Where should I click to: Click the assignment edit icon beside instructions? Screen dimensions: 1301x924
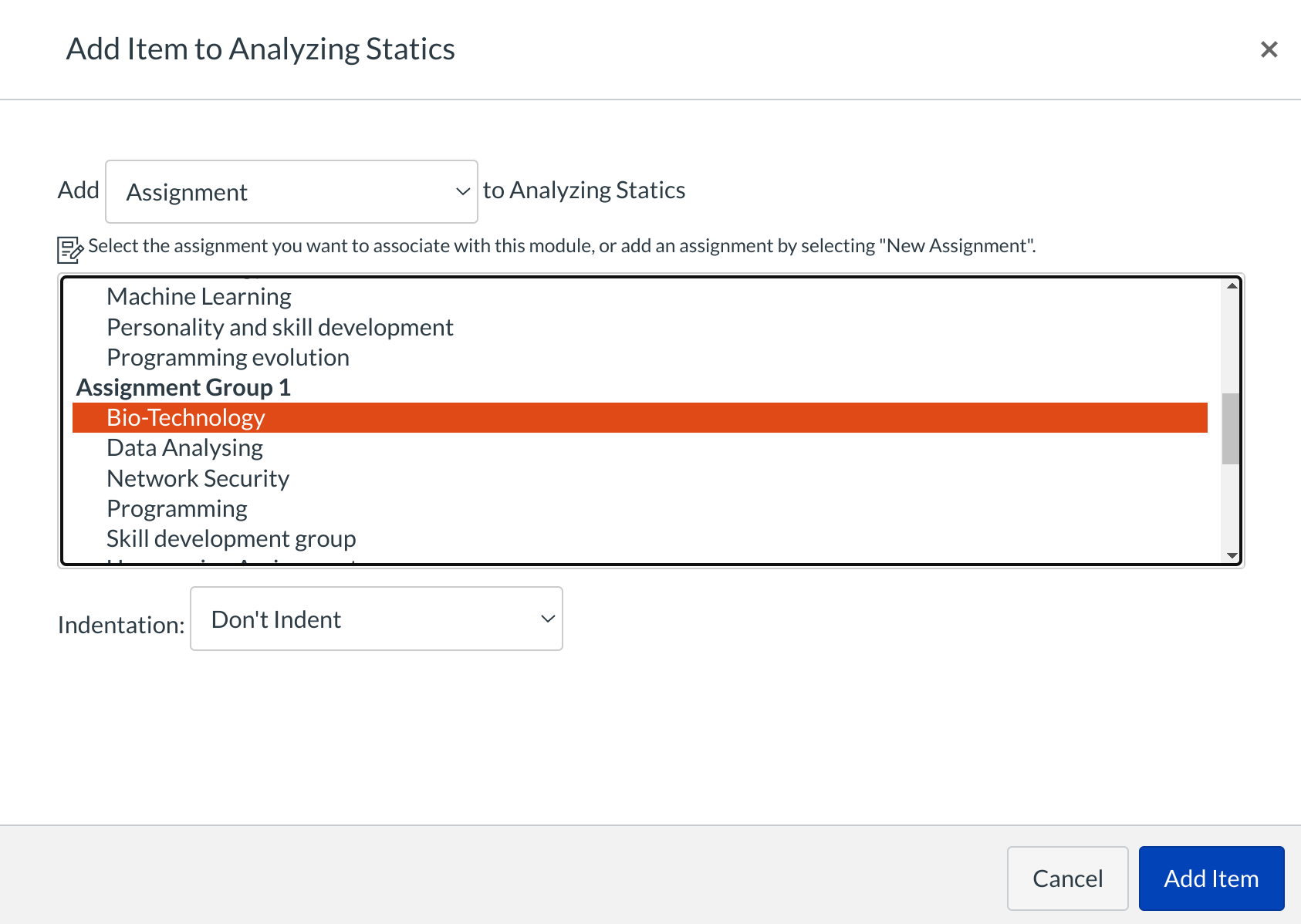(69, 249)
